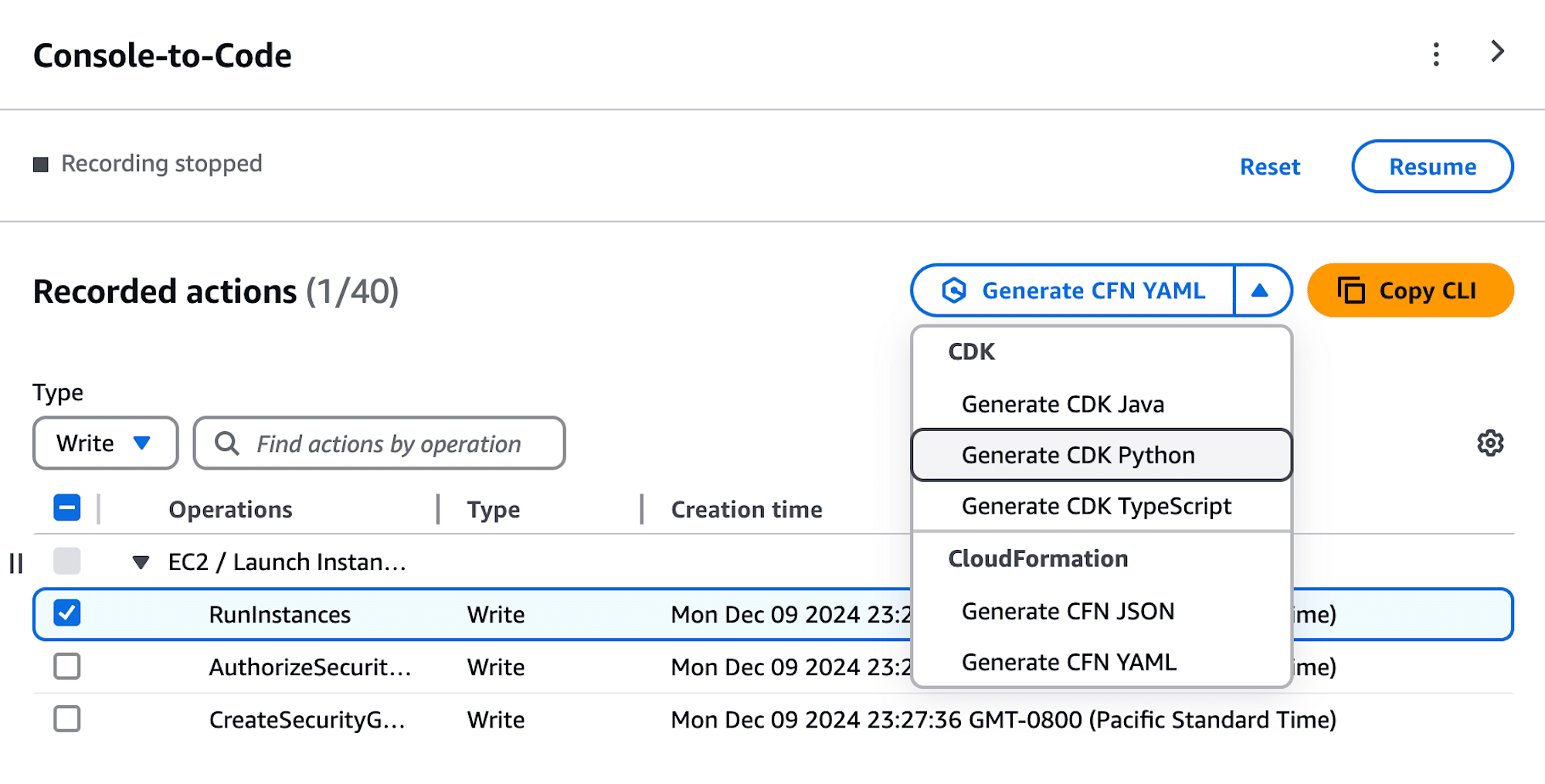Click the CDK section header in dropdown
Viewport: 1545px width, 784px height.
pos(971,351)
